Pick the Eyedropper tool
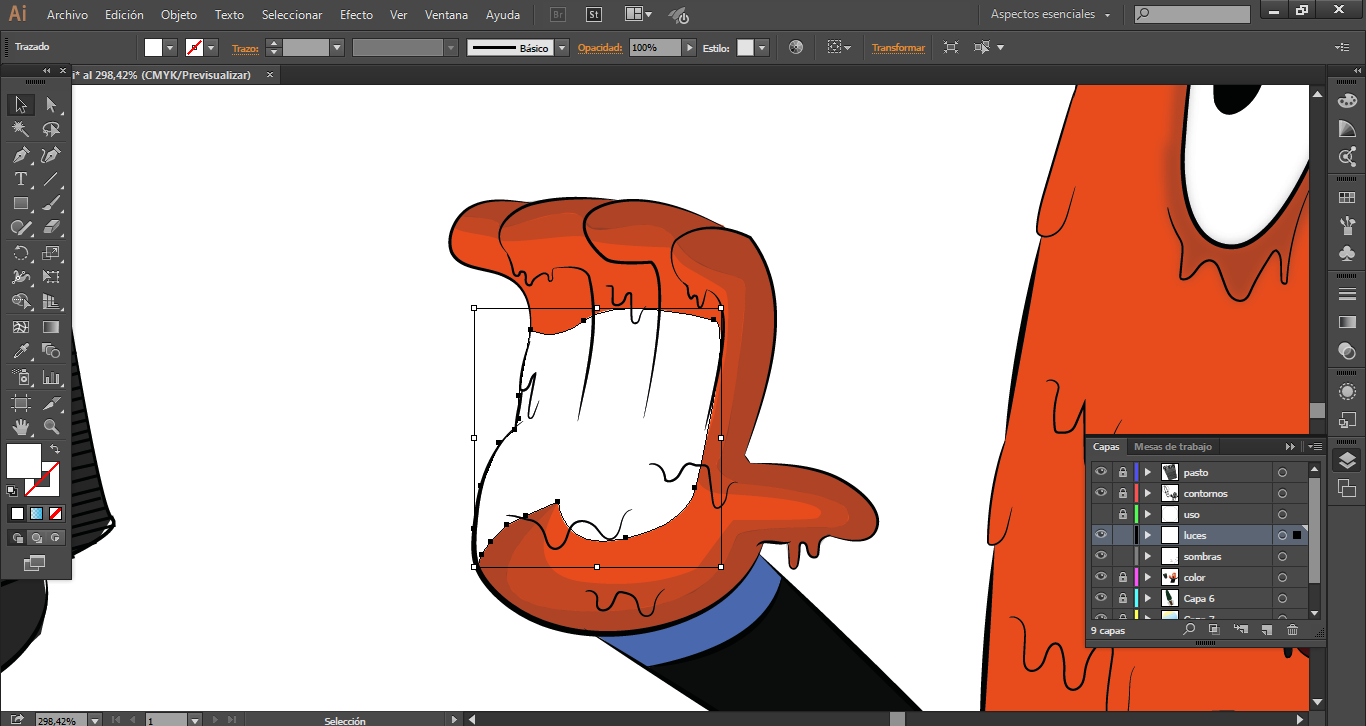Screen dimensions: 1366x726 [x=20, y=351]
